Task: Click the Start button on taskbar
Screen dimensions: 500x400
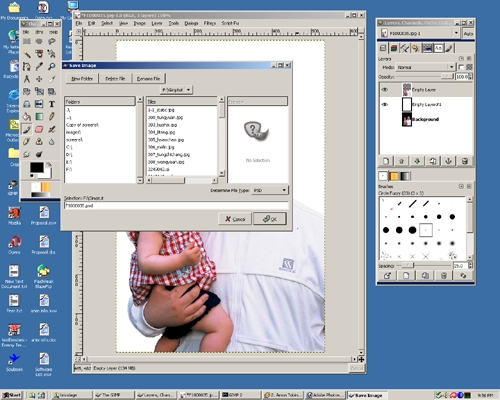Action: (11, 395)
